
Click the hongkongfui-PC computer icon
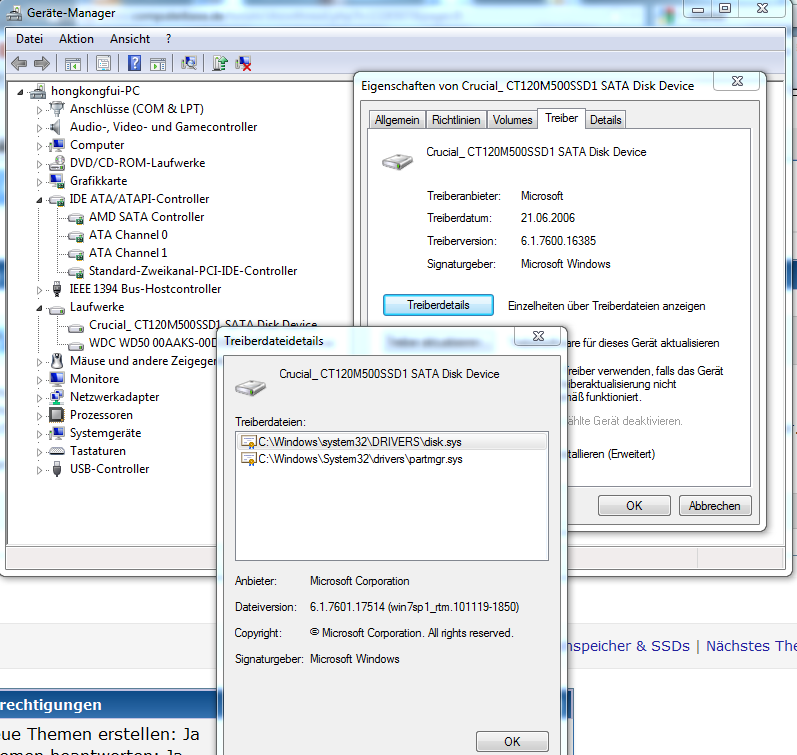38,91
